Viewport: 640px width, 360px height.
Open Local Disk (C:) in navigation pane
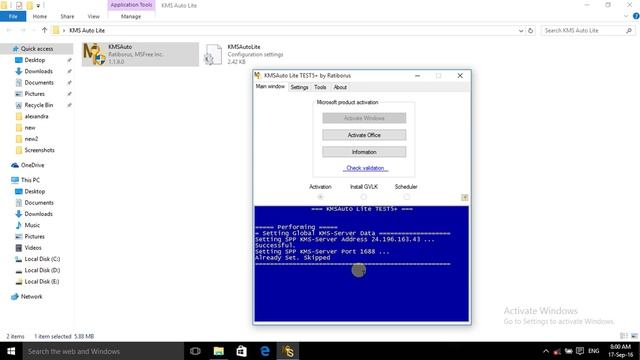pos(42,259)
